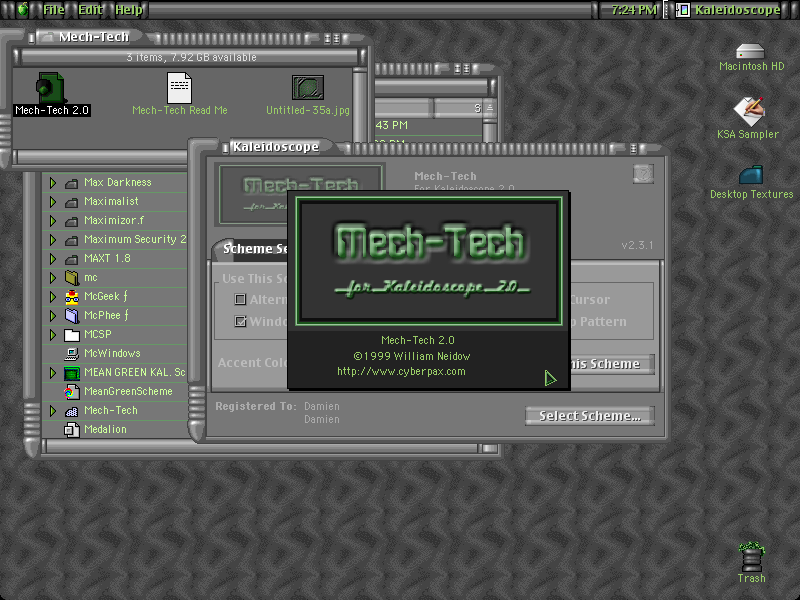The width and height of the screenshot is (800, 600).
Task: Open the Help menu
Action: [129, 10]
